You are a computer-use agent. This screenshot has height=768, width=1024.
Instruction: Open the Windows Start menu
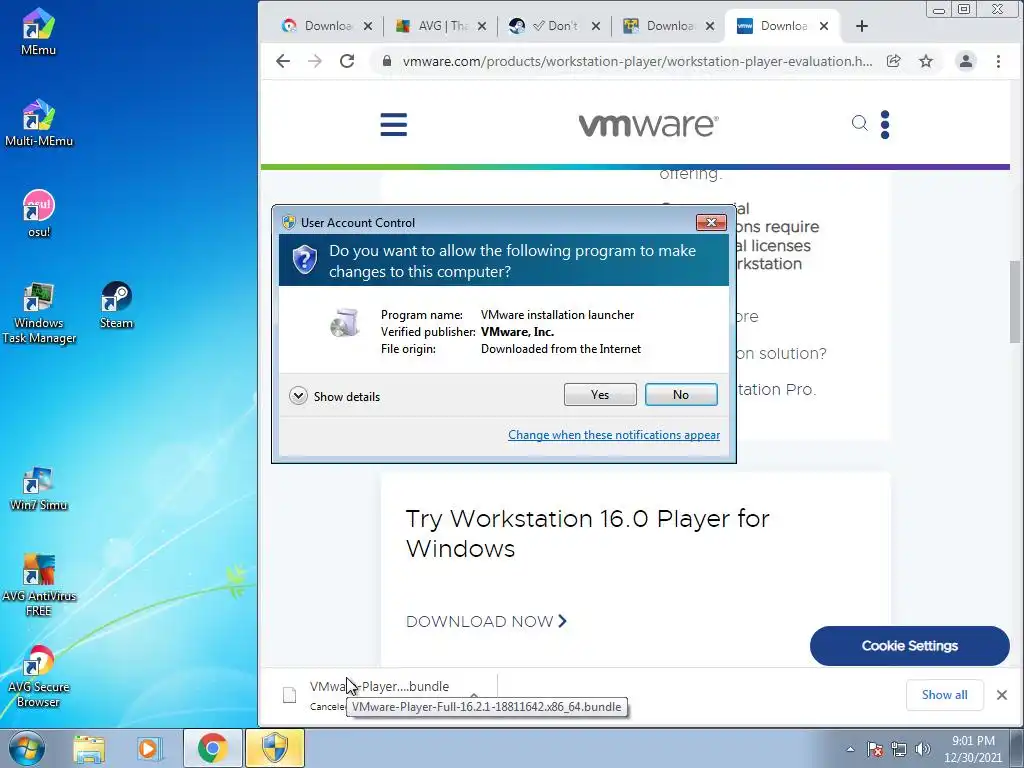pyautogui.click(x=27, y=748)
